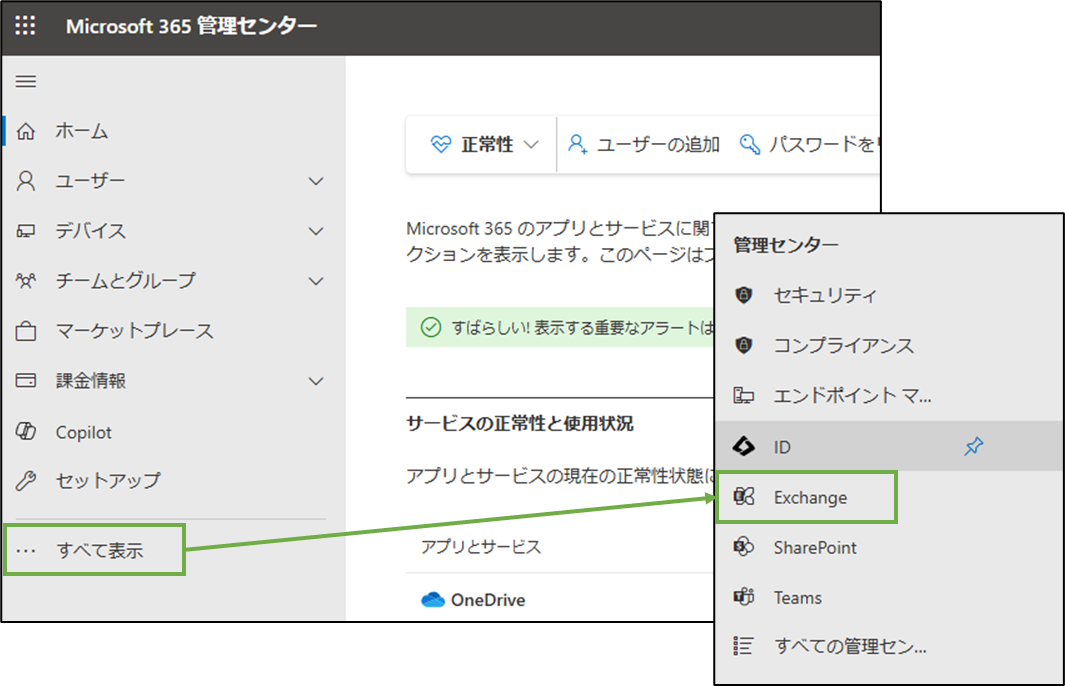This screenshot has width=1065, height=686.
Task: Open すべての管理セン... link
Action: (x=850, y=645)
